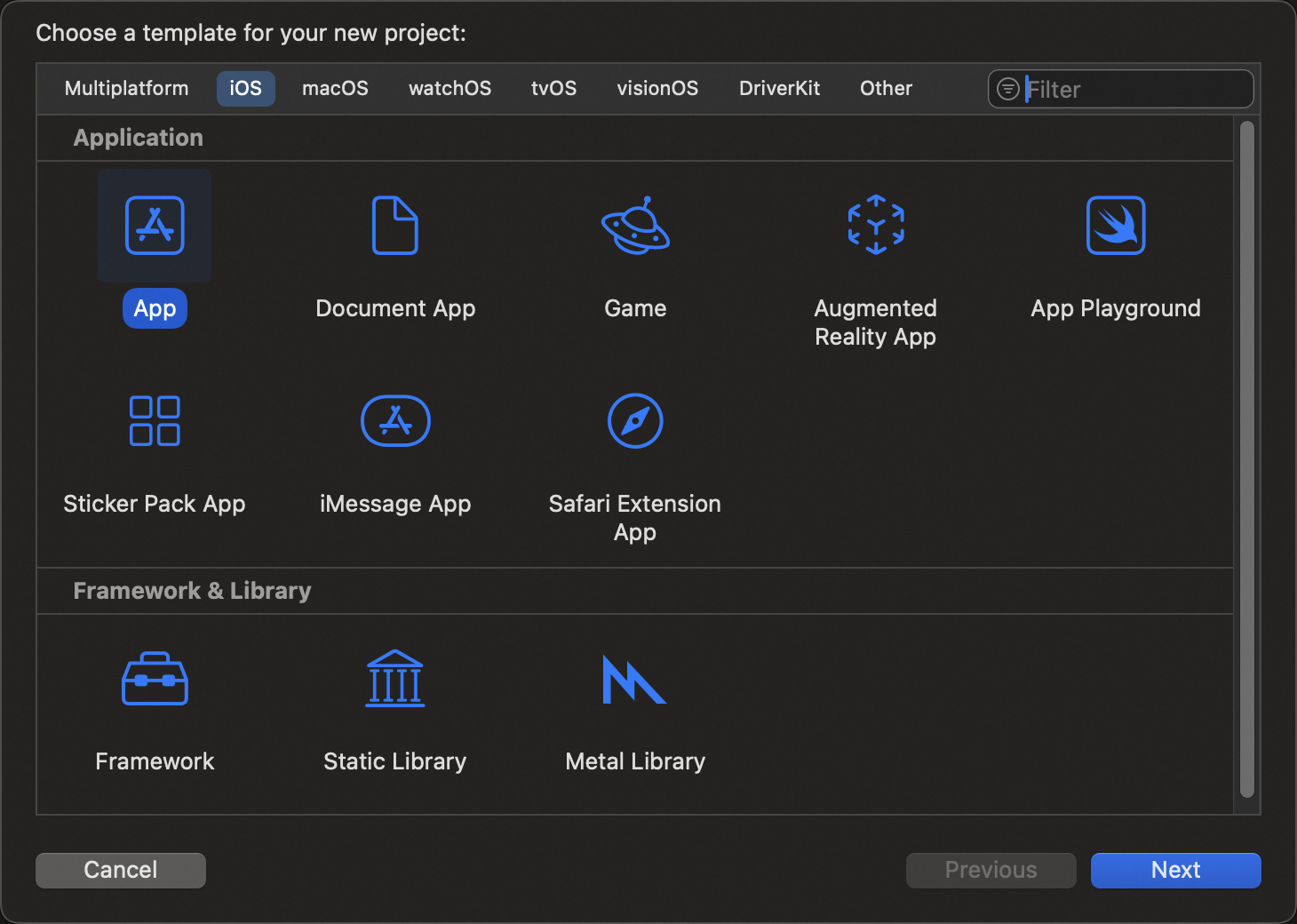Pick the iMessage App template icon
The width and height of the screenshot is (1297, 924).
coord(395,421)
